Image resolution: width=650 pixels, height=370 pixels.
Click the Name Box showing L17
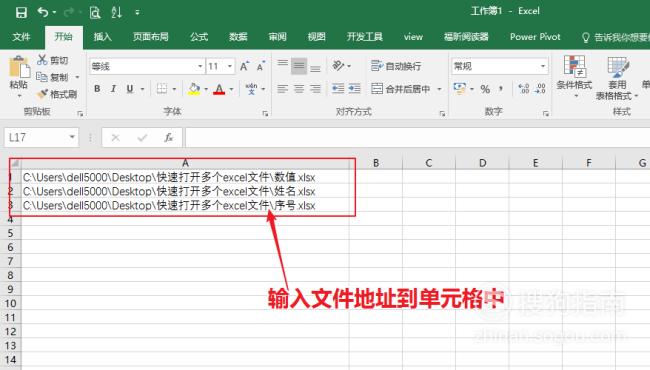[41, 138]
